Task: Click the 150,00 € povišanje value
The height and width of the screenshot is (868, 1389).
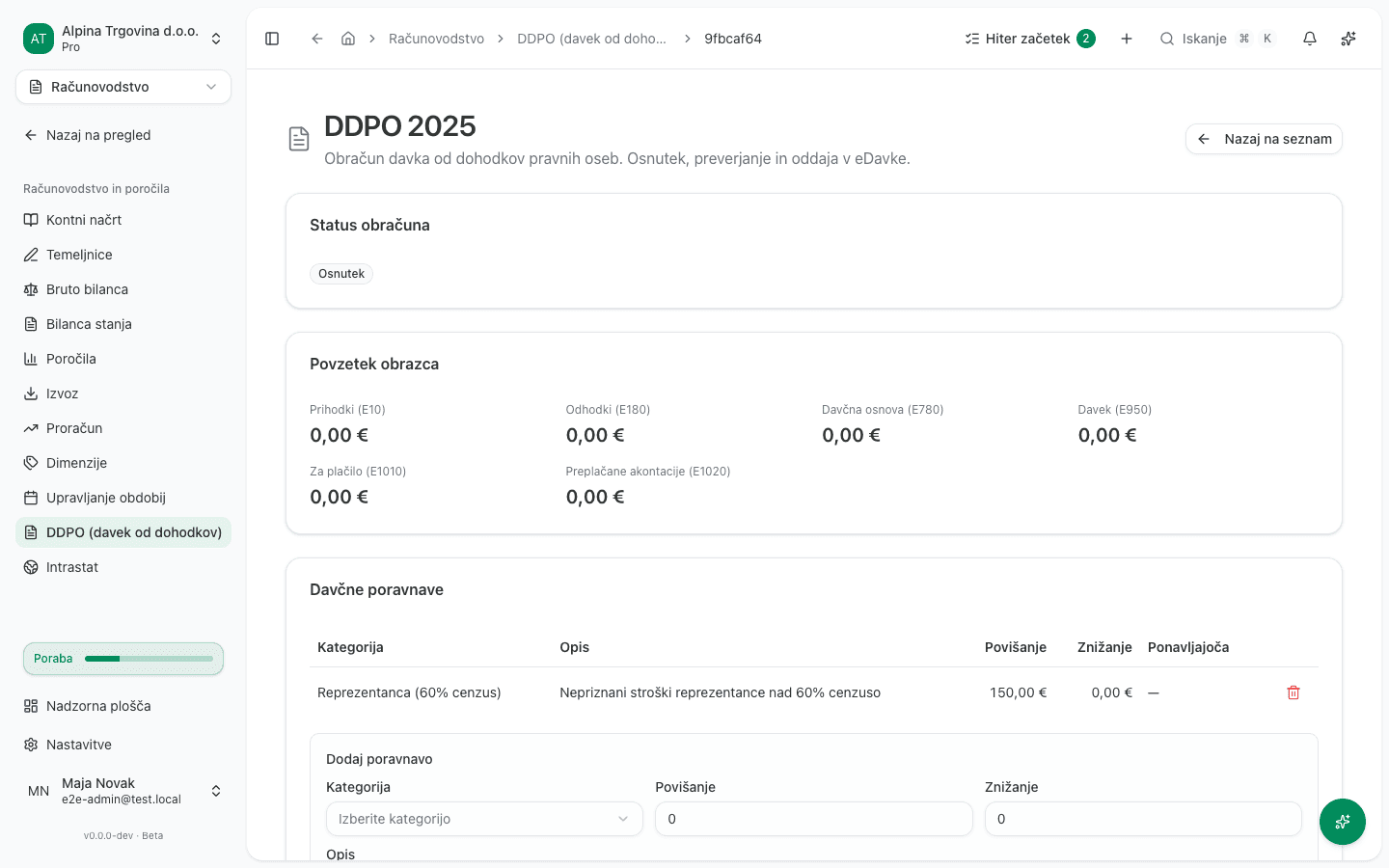Action: tap(1018, 692)
